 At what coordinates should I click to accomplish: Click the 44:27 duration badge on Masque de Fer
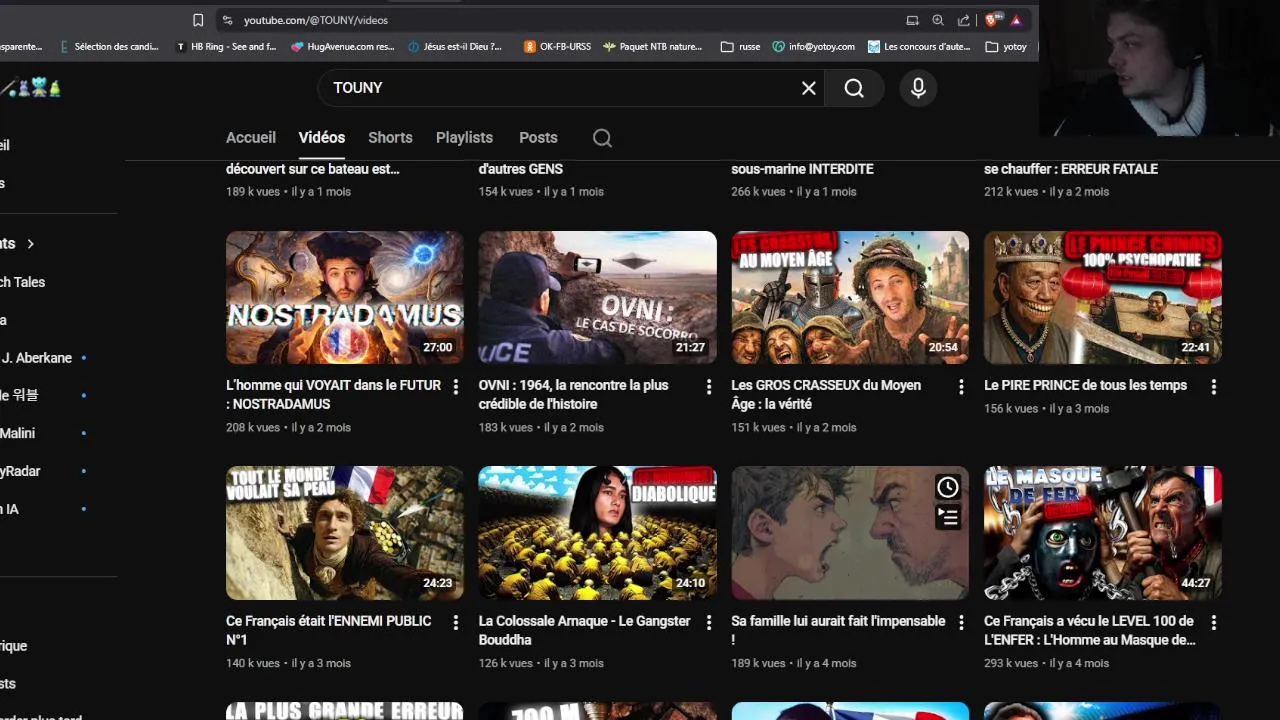pos(1195,583)
